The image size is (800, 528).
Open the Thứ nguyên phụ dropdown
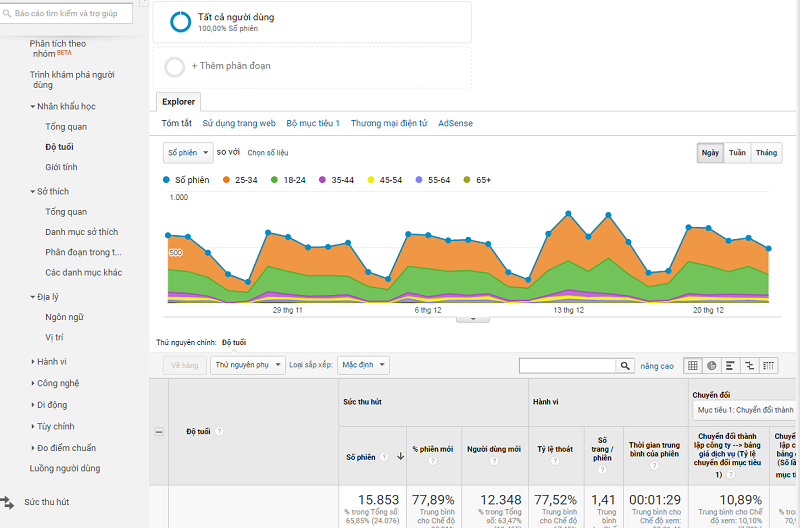pos(248,366)
